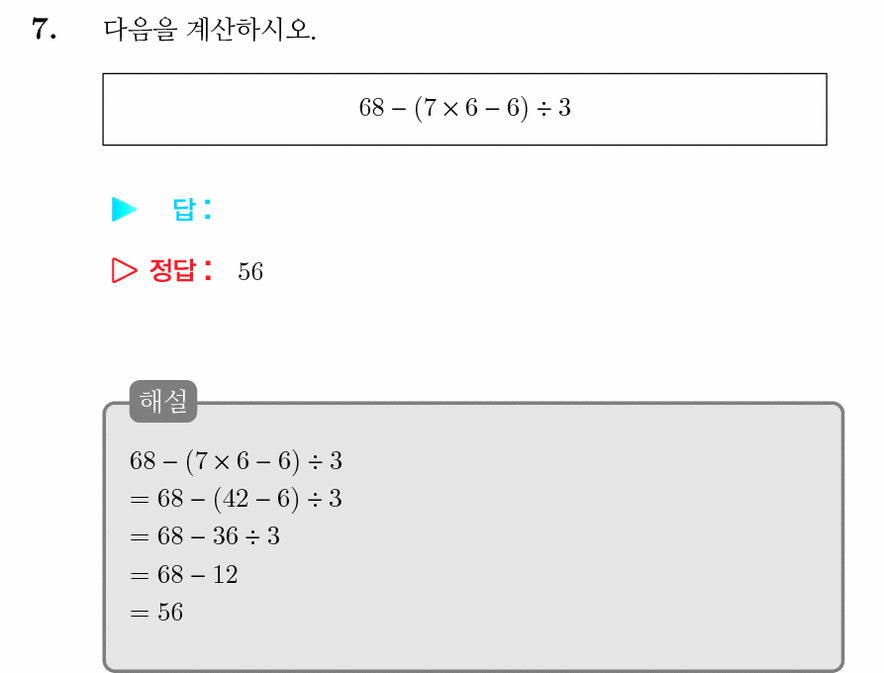This screenshot has width=884, height=673.
Task: Click the first line of the solution
Action: 236,461
